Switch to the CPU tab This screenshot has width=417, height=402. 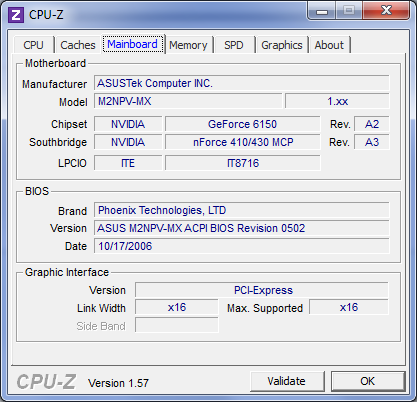tap(33, 45)
